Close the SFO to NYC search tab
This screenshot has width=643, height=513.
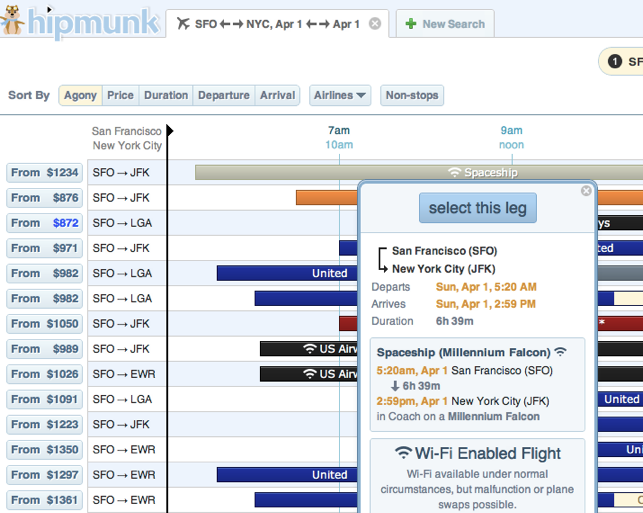pos(374,24)
